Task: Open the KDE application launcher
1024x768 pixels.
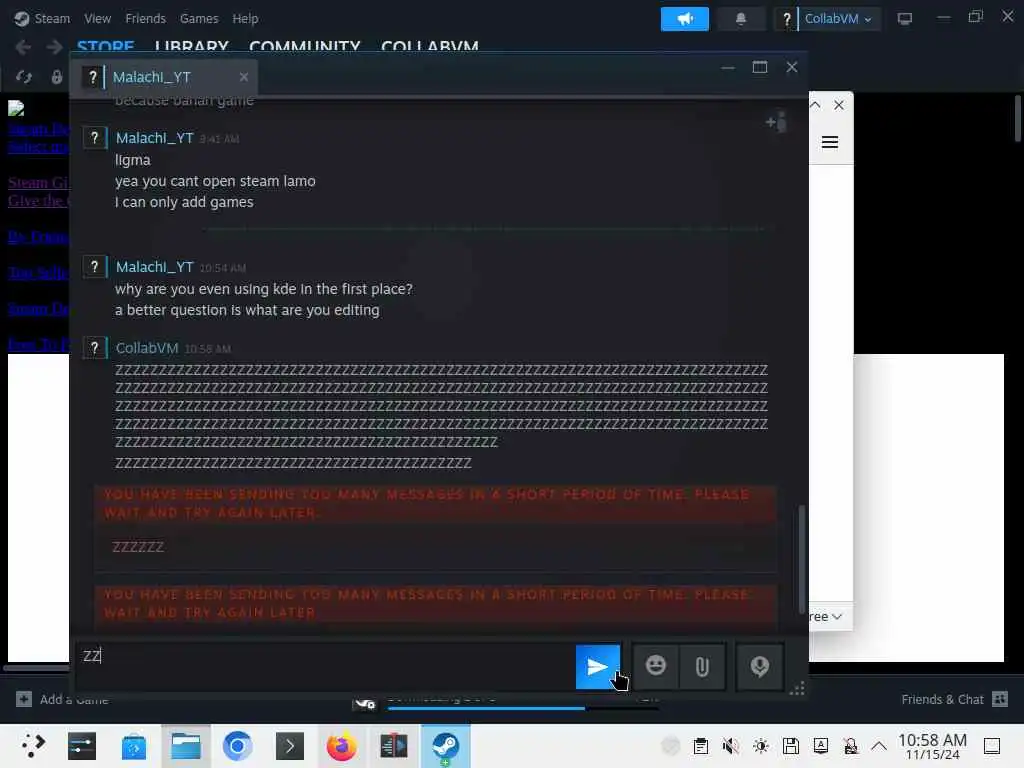Action: click(x=33, y=746)
